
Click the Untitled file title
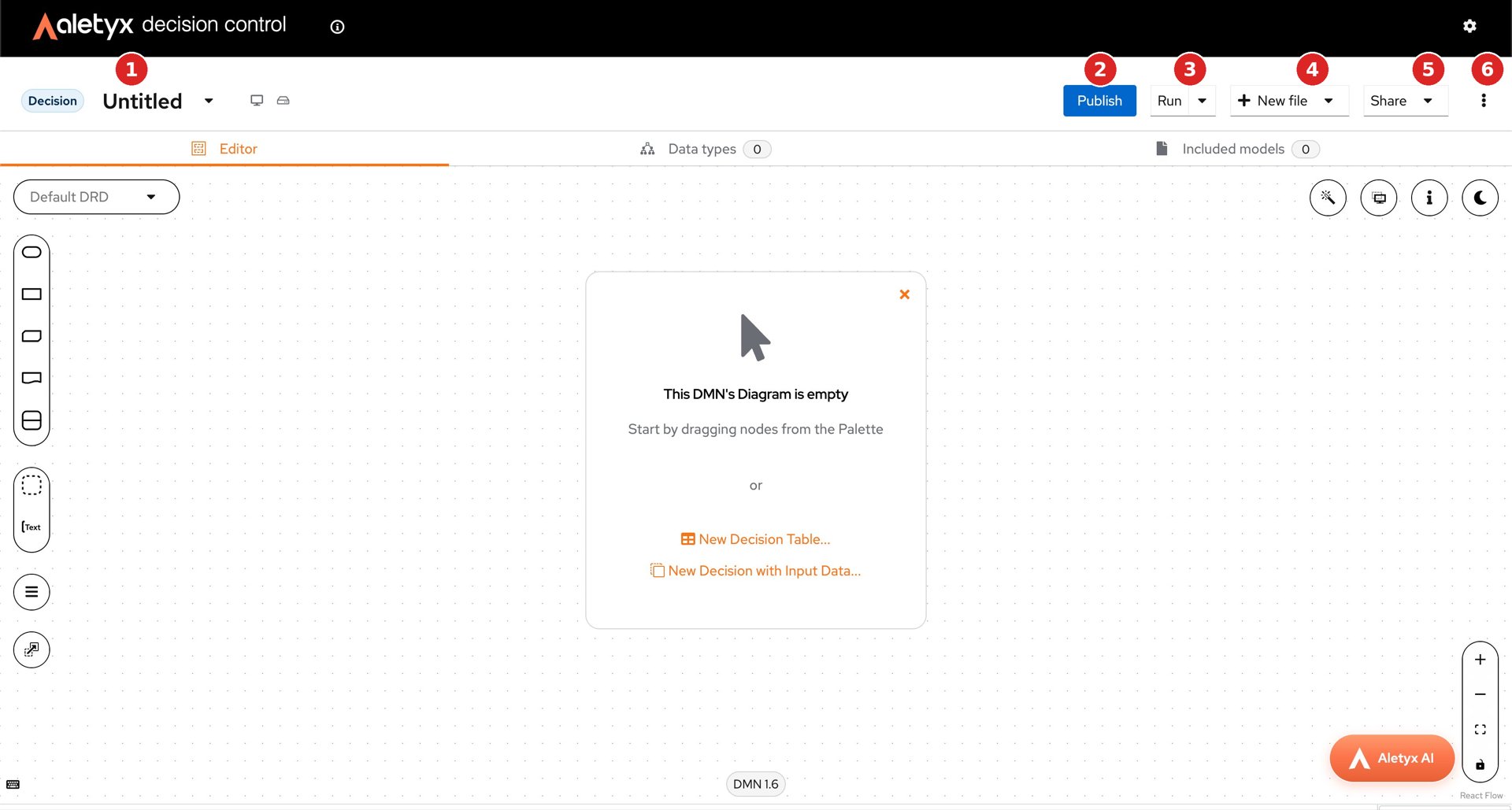pos(143,101)
